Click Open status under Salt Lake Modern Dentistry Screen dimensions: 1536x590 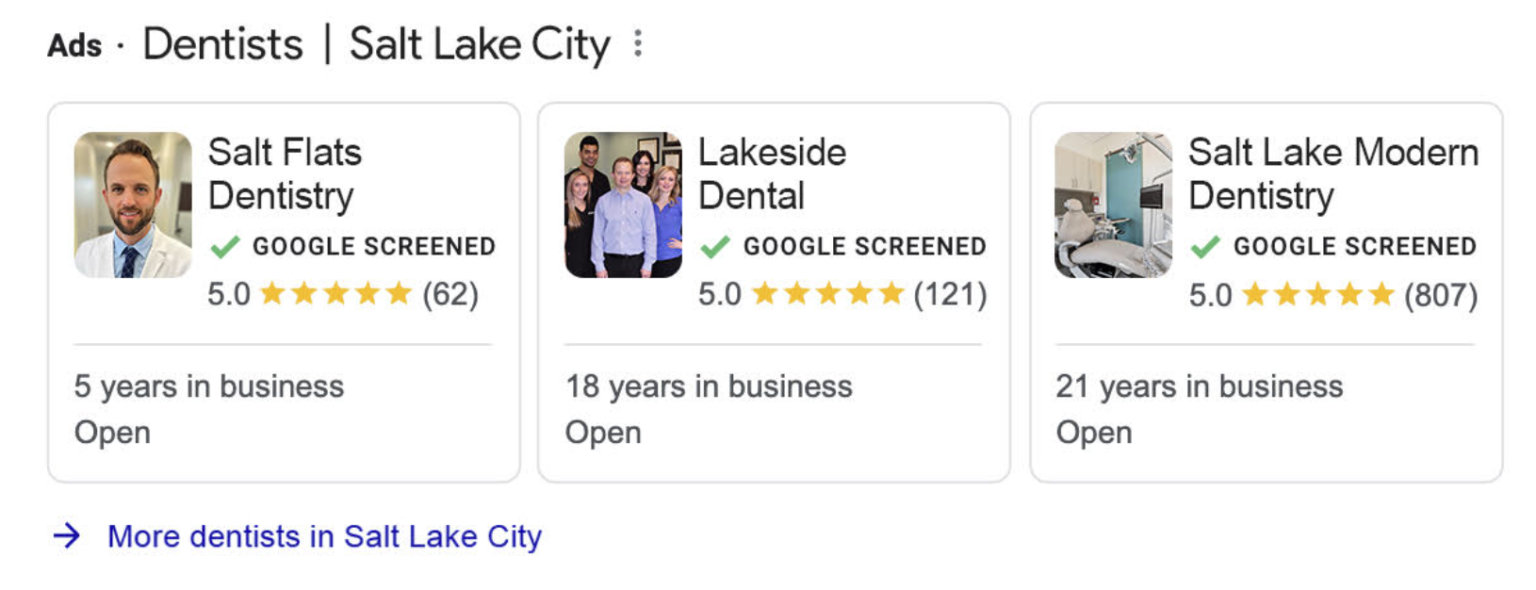click(1094, 432)
